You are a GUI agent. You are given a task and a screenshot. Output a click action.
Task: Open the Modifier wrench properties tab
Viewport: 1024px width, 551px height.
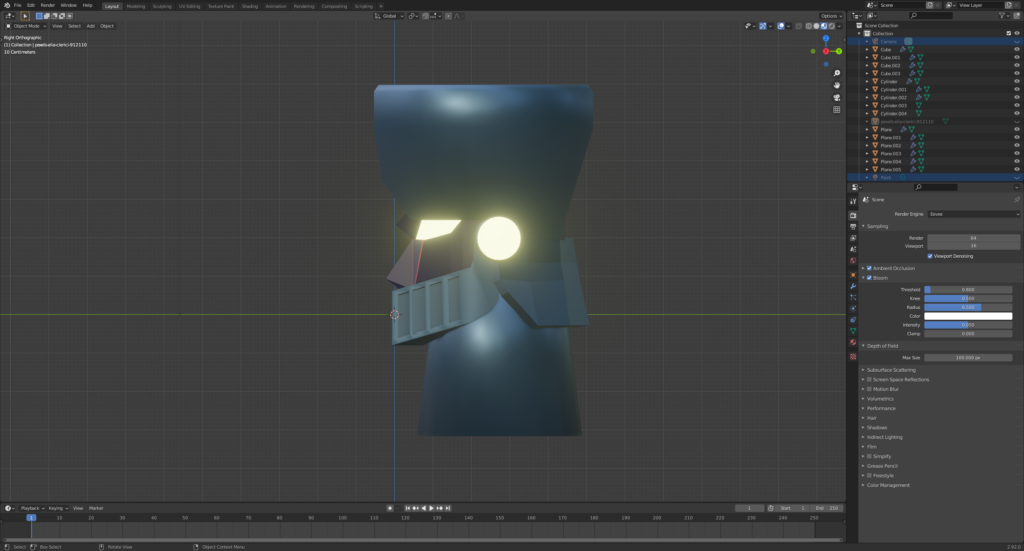[x=853, y=285]
